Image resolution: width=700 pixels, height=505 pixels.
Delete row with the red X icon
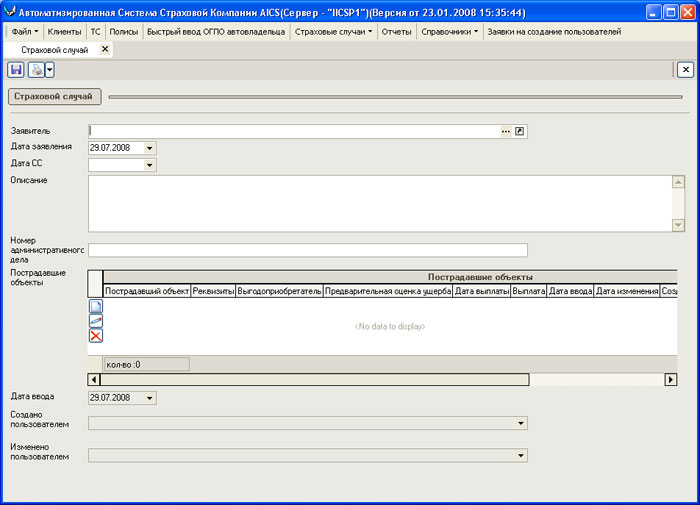[96, 336]
